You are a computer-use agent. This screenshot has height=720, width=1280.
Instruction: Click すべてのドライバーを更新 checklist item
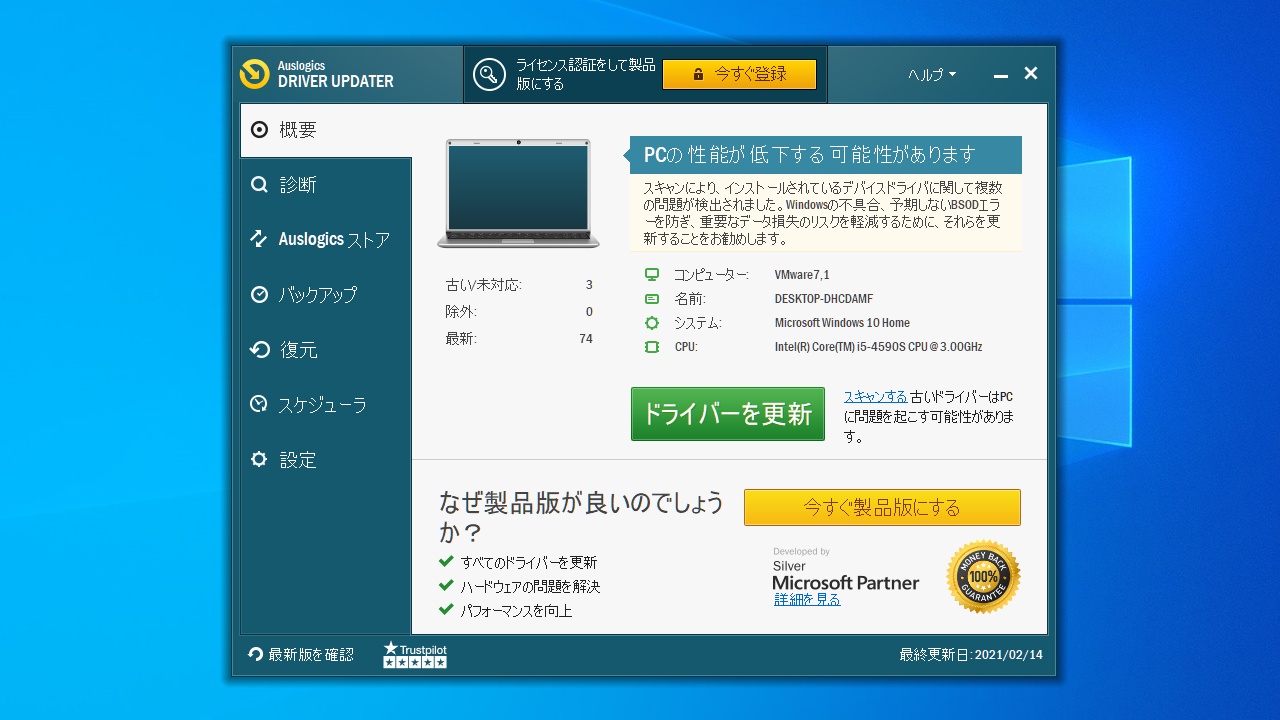coord(529,563)
